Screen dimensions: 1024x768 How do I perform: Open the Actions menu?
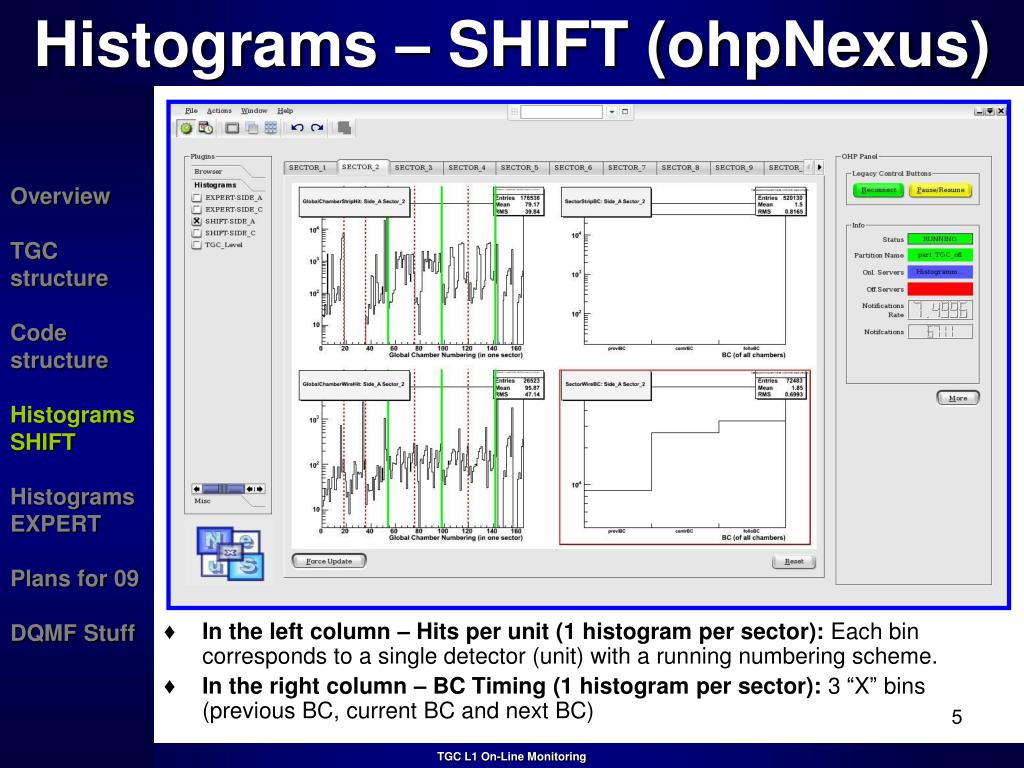click(x=219, y=110)
